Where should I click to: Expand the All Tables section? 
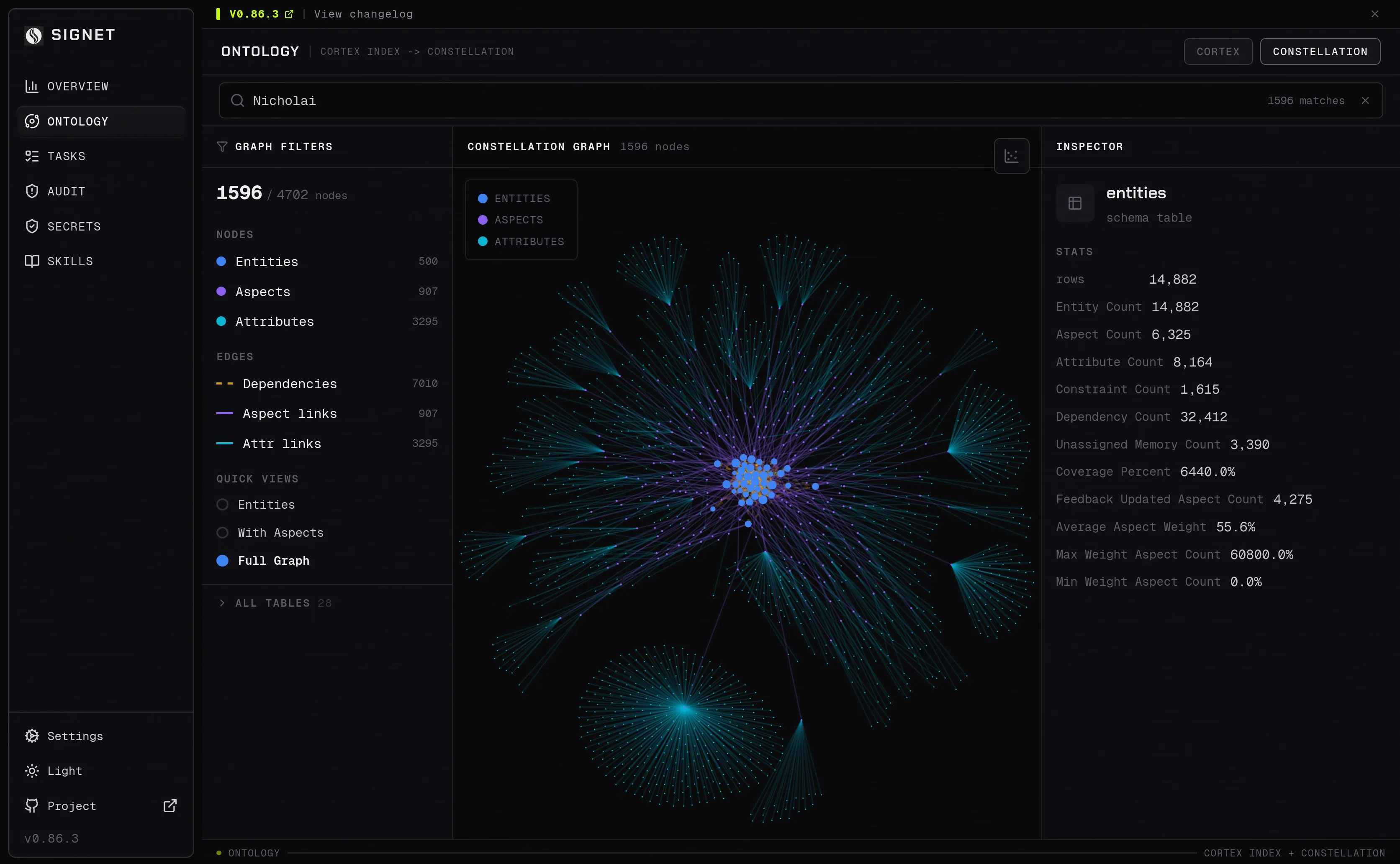click(x=274, y=603)
